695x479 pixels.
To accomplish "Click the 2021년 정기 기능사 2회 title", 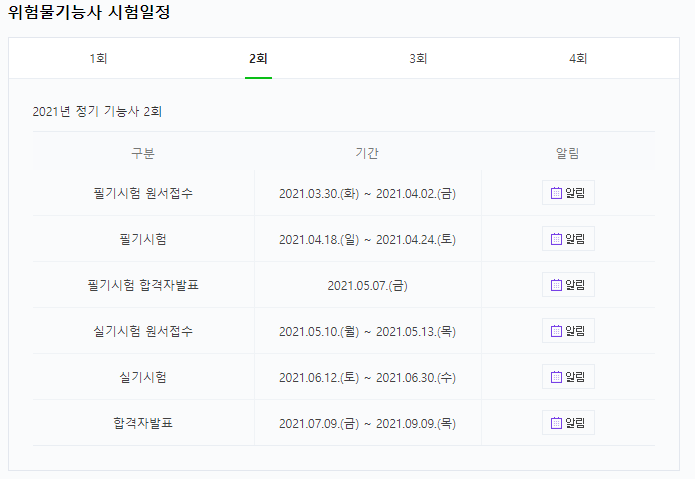I will coord(97,111).
